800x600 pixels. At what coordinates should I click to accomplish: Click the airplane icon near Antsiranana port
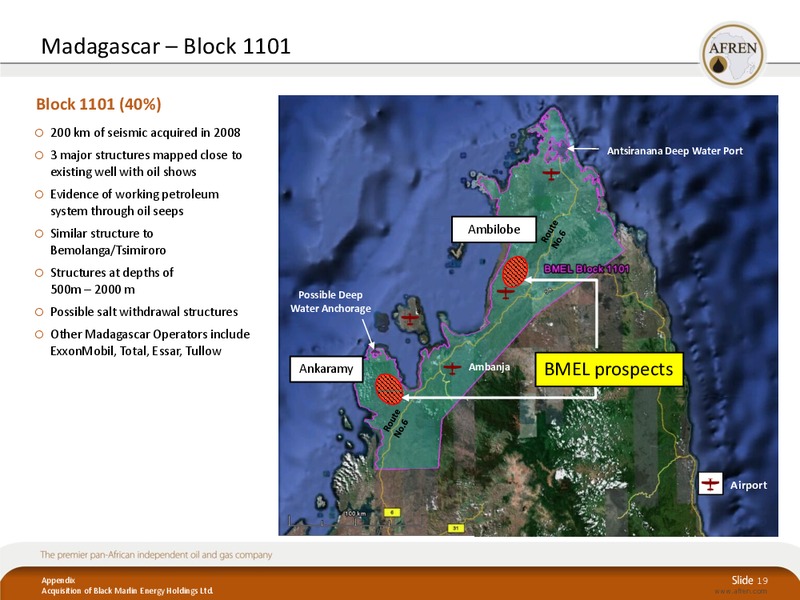pos(551,174)
